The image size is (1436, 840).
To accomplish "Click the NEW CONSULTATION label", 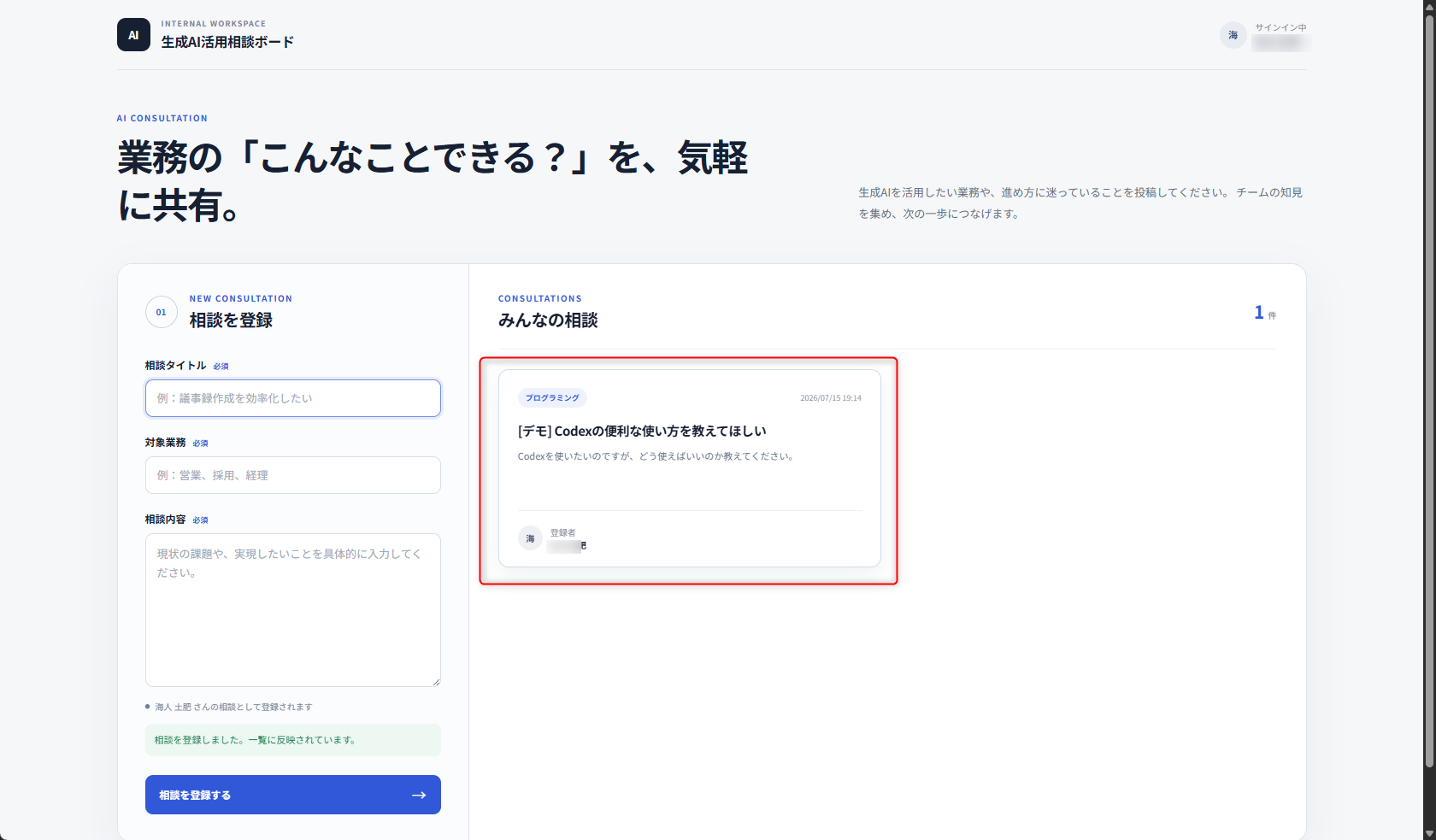I will pos(241,299).
